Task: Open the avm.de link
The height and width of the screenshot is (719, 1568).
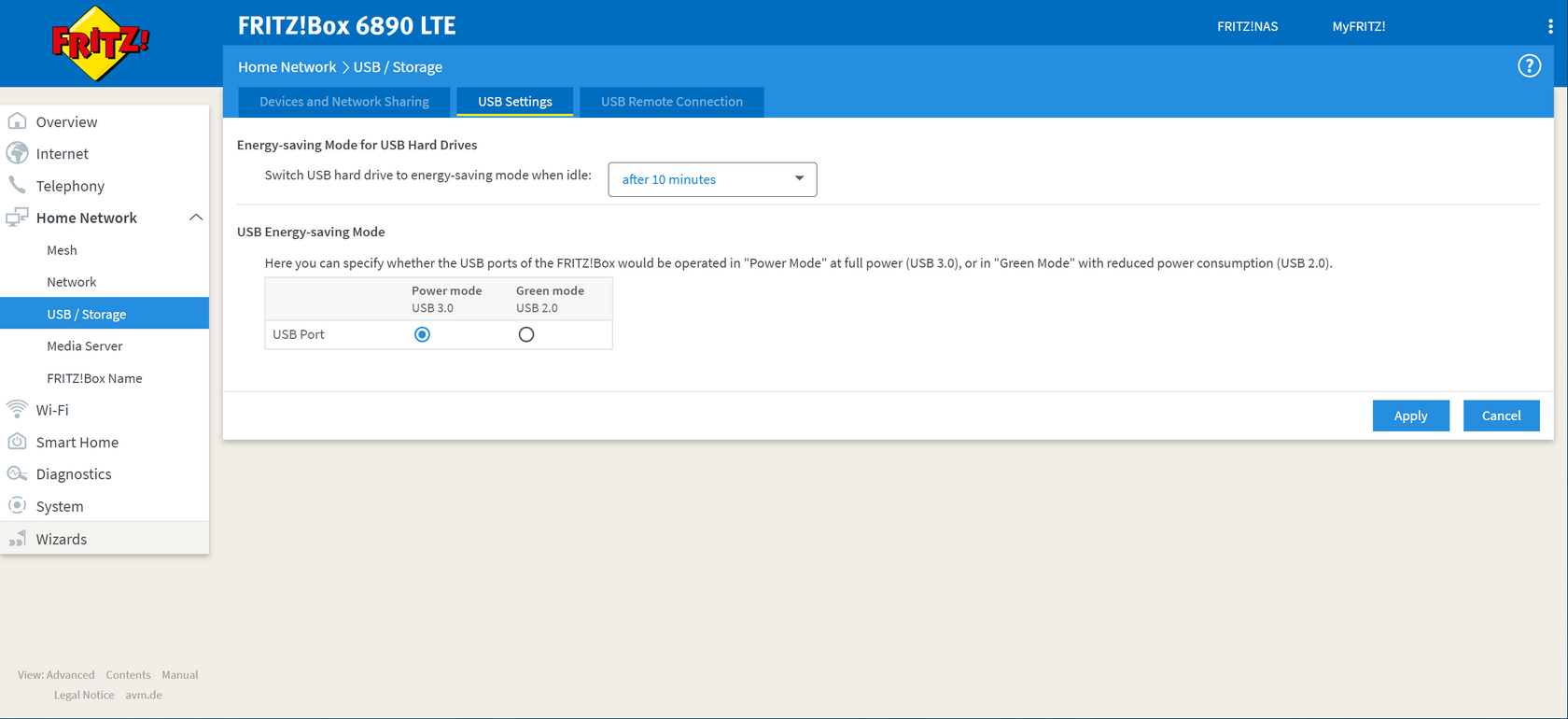Action: click(144, 695)
